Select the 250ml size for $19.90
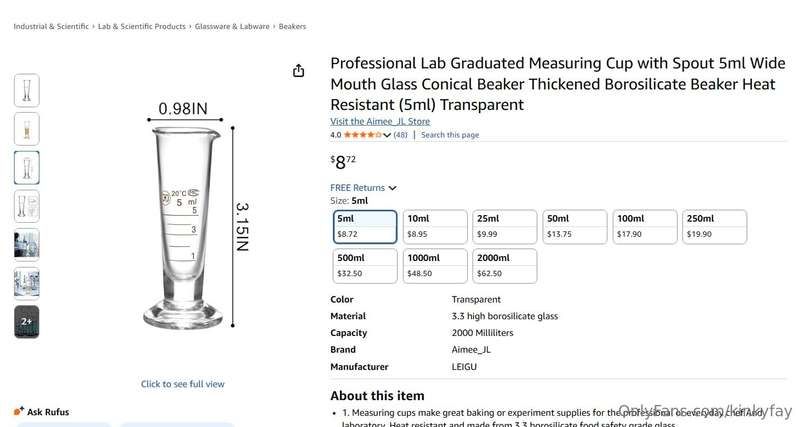 point(715,226)
